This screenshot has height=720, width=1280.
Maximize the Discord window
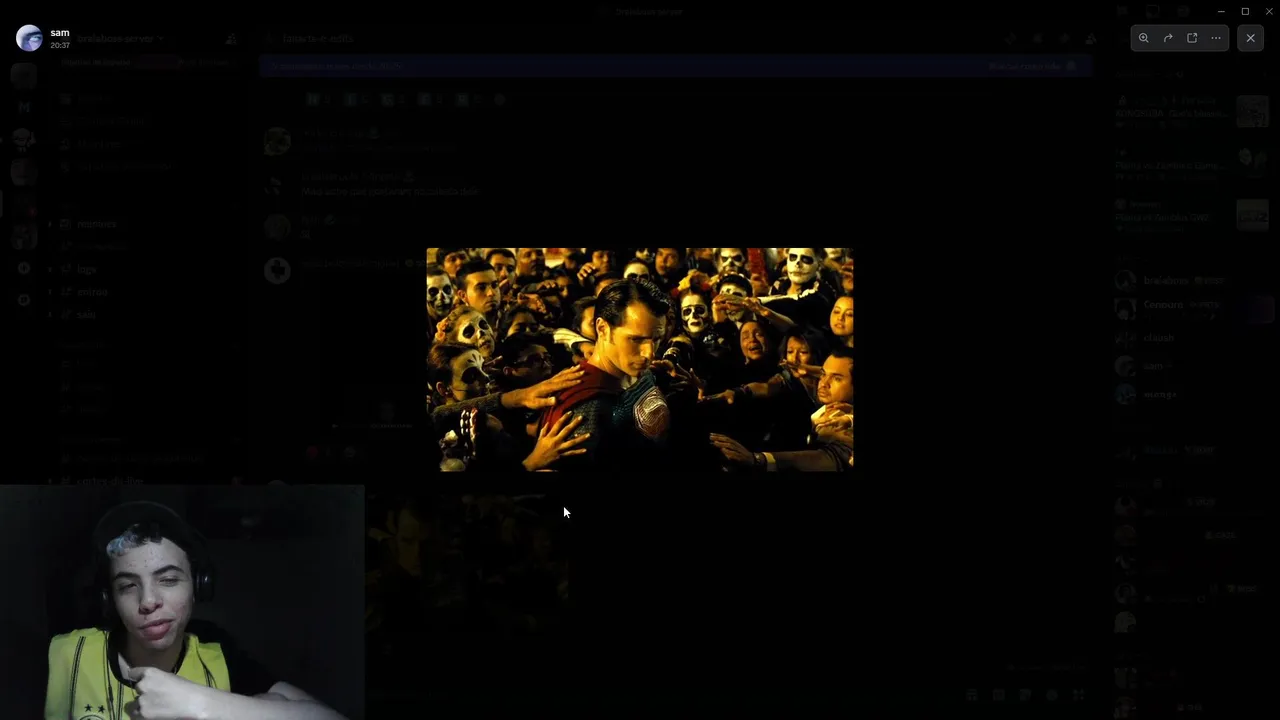[1245, 11]
